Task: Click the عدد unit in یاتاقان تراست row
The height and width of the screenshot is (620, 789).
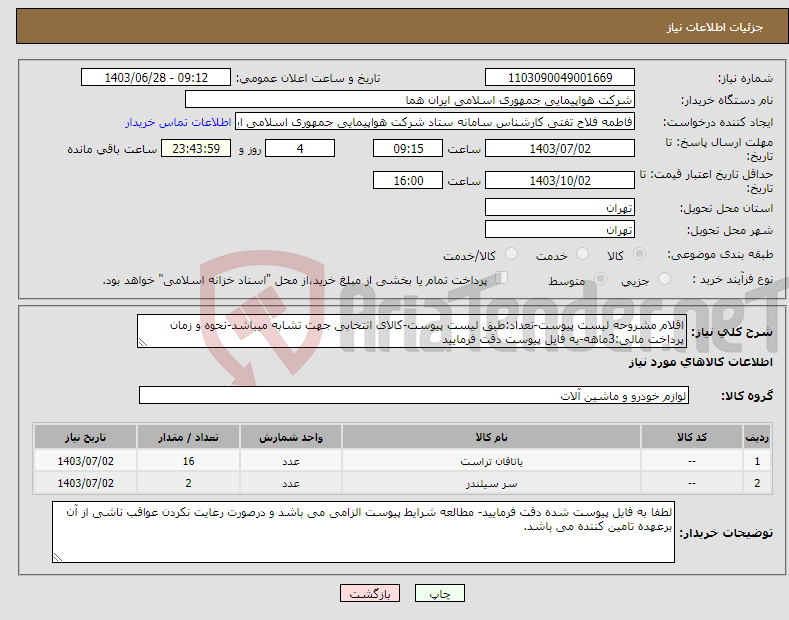Action: point(291,461)
